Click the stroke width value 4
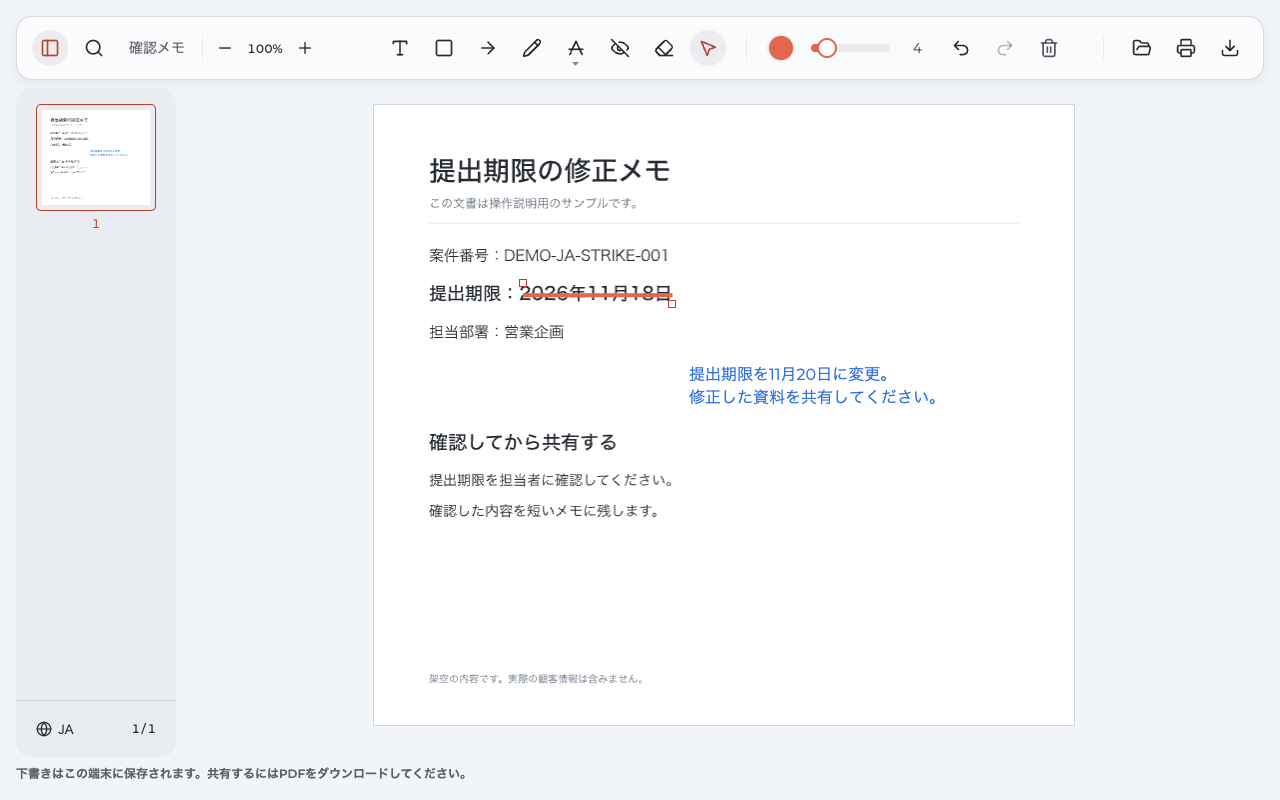Screen dimensions: 1280x800 point(917,48)
